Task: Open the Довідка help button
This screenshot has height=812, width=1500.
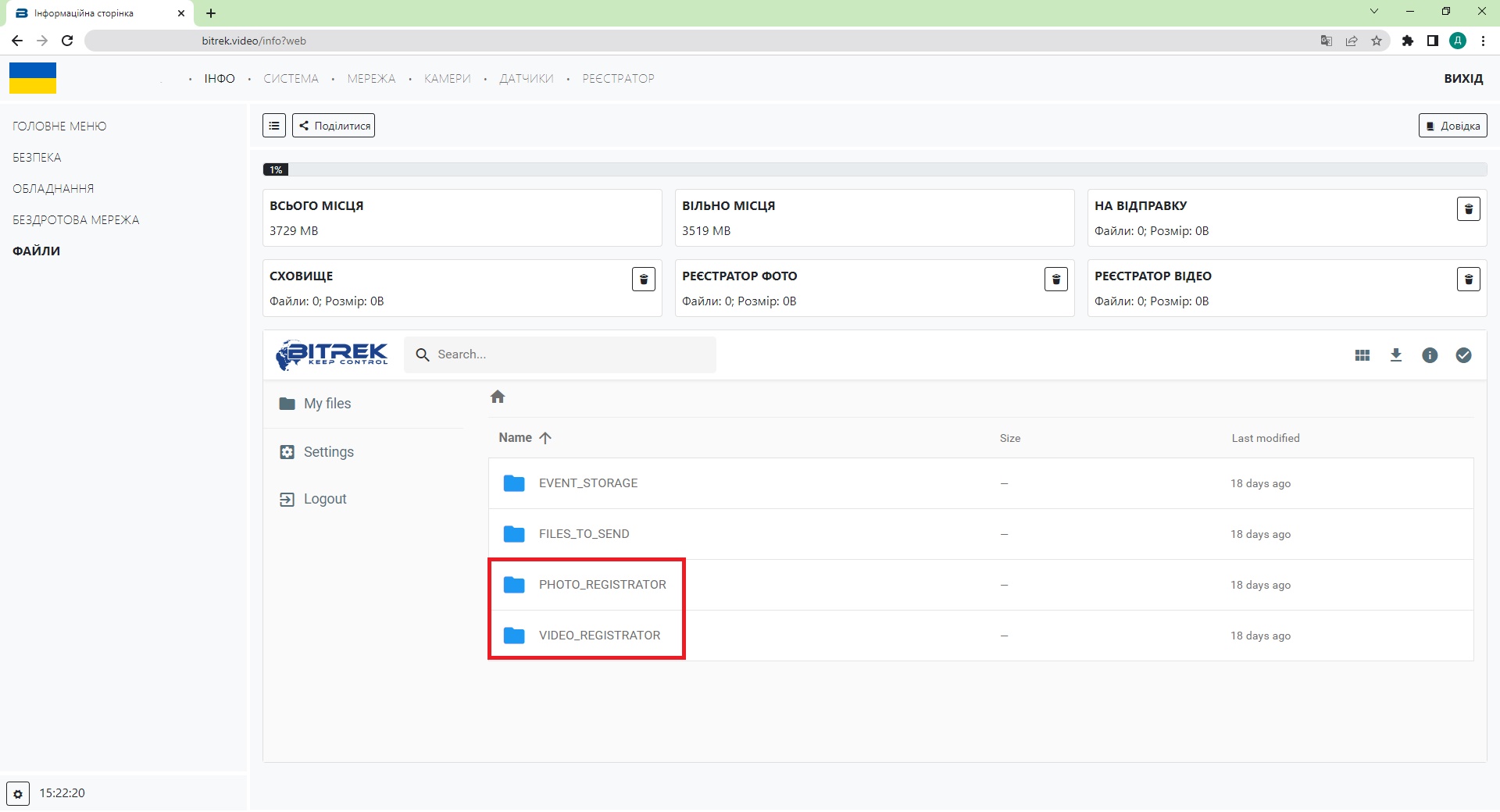Action: [x=1452, y=126]
